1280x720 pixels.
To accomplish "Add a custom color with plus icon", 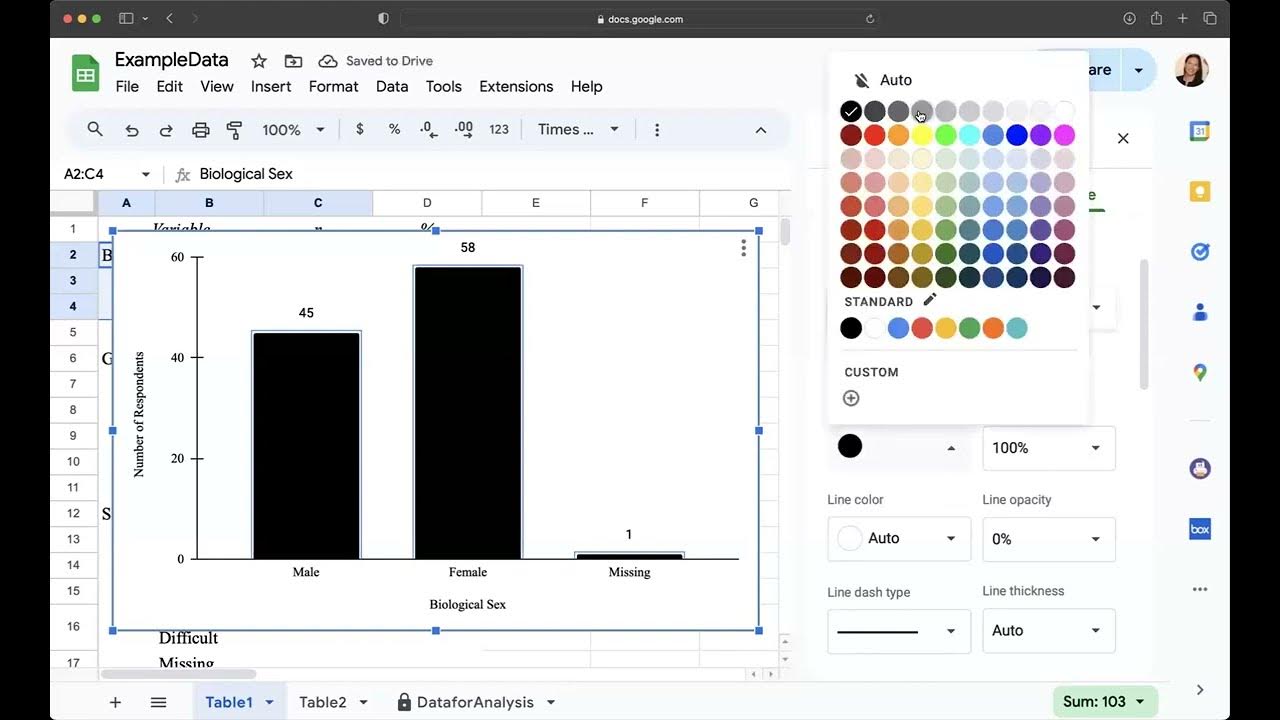I will (x=851, y=398).
